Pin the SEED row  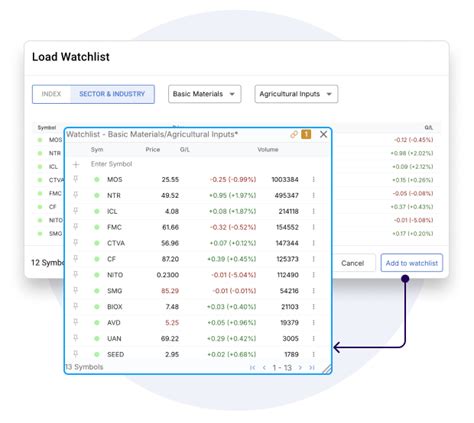pos(76,354)
